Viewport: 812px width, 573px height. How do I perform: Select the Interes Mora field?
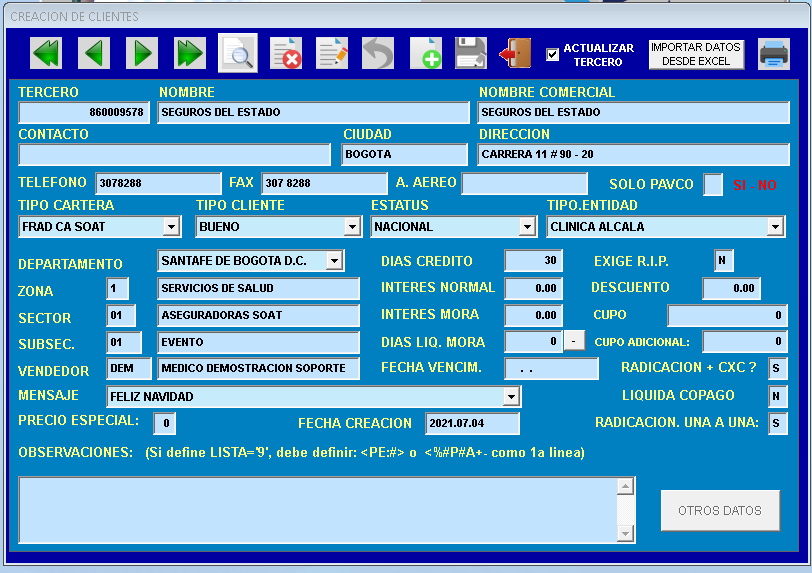coord(533,315)
